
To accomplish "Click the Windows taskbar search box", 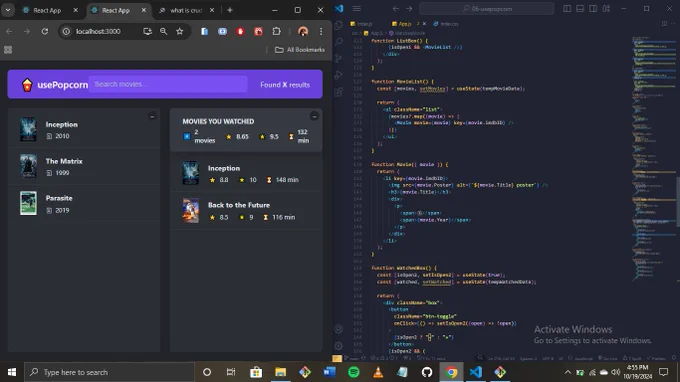I will 109,372.
